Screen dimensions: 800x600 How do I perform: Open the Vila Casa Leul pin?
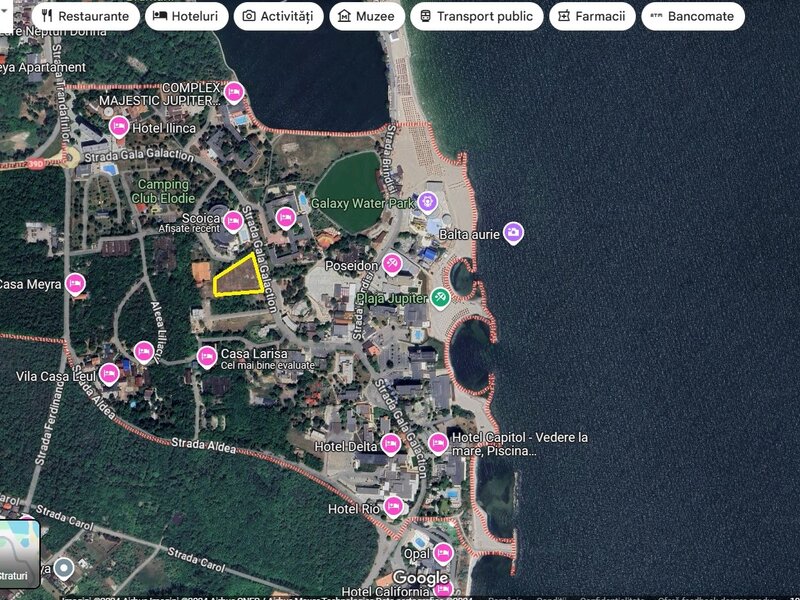[x=109, y=375]
